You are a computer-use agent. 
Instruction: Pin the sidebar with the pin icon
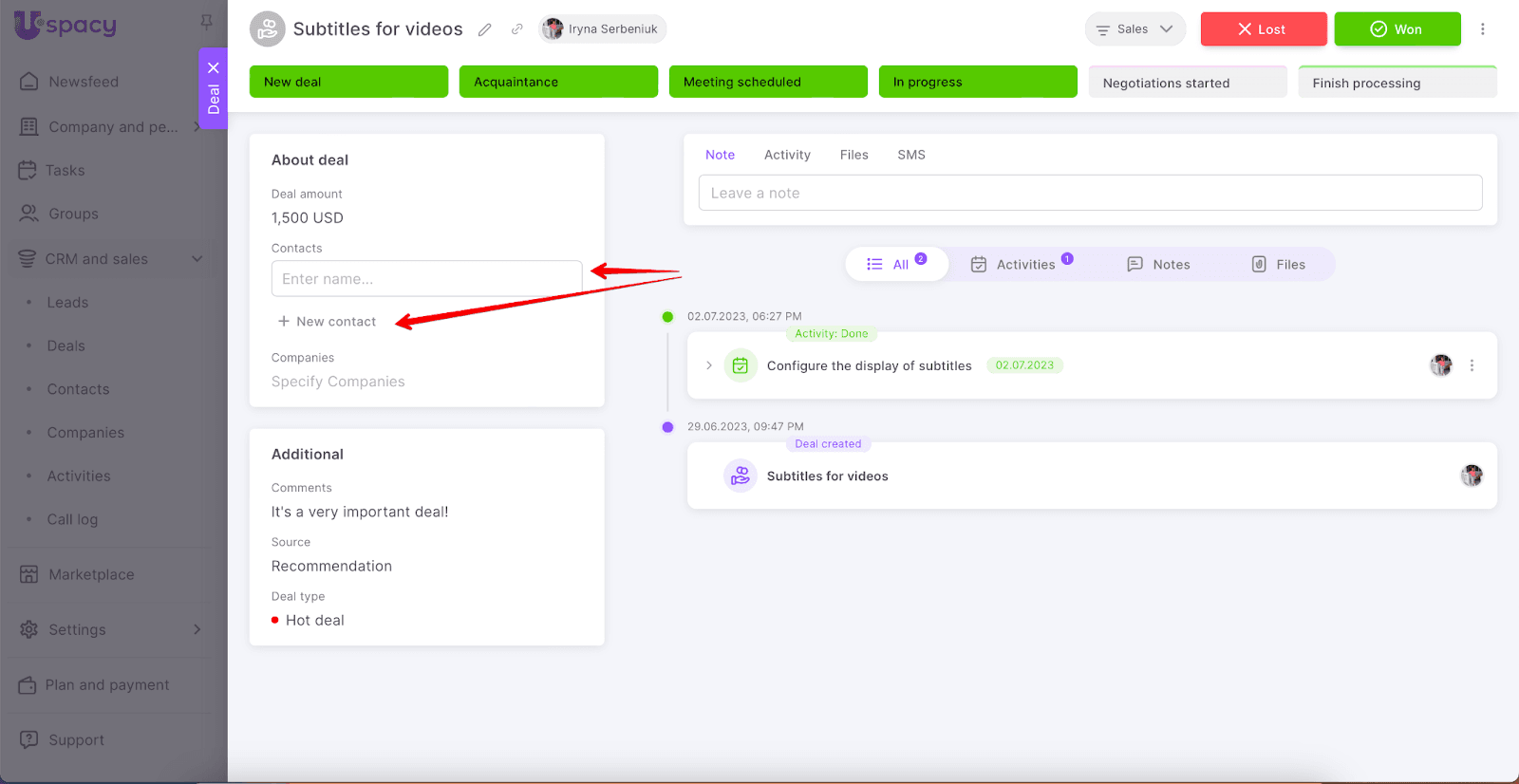click(x=206, y=21)
